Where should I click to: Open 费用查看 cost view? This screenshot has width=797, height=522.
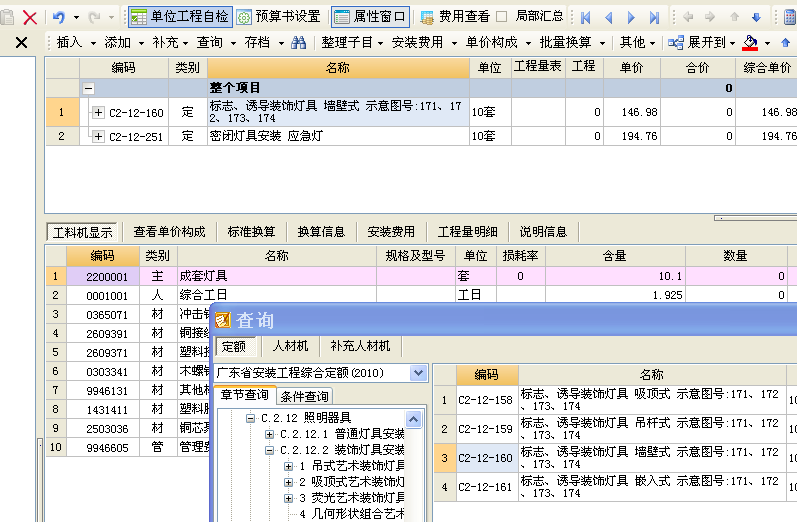point(454,17)
